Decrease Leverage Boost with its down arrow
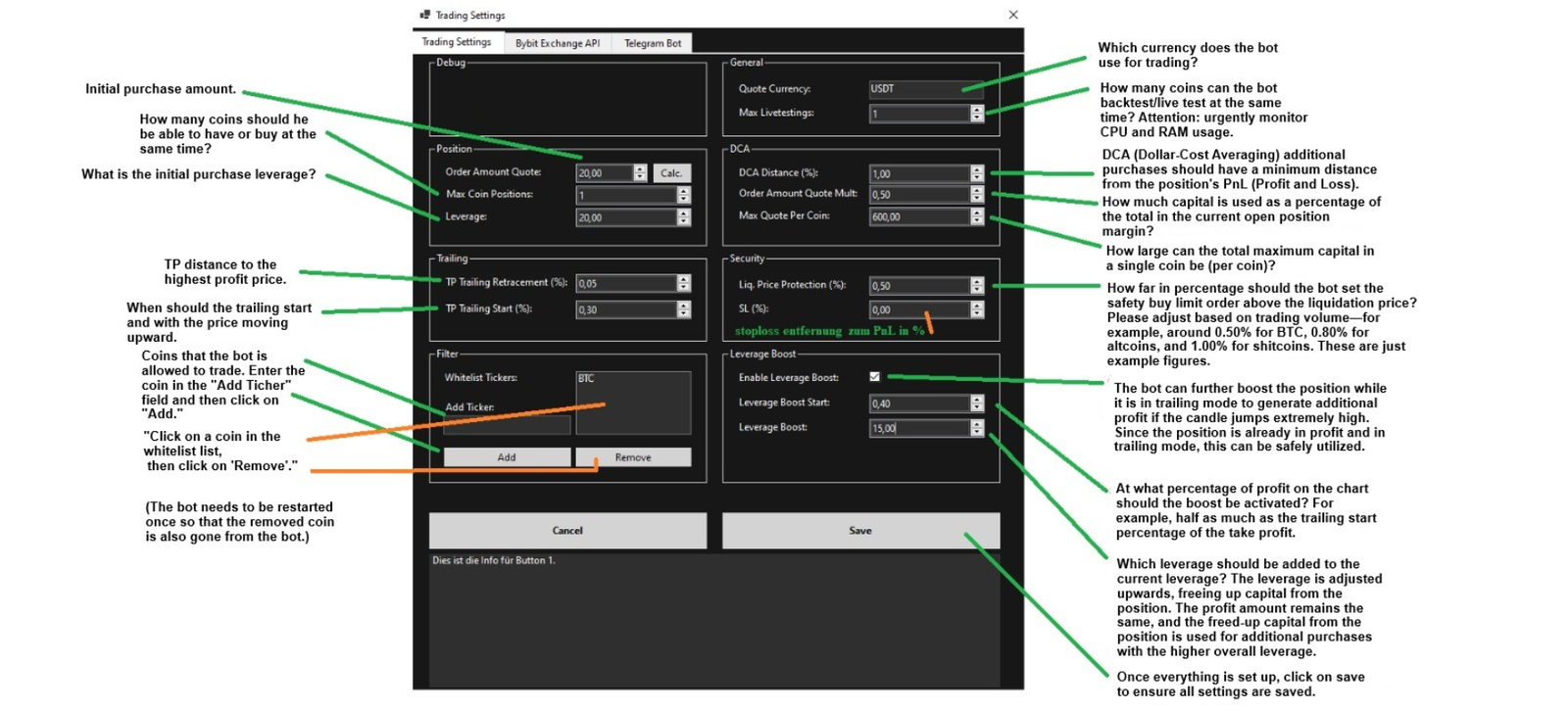Viewport: 1568px width, 711px height. click(x=977, y=432)
